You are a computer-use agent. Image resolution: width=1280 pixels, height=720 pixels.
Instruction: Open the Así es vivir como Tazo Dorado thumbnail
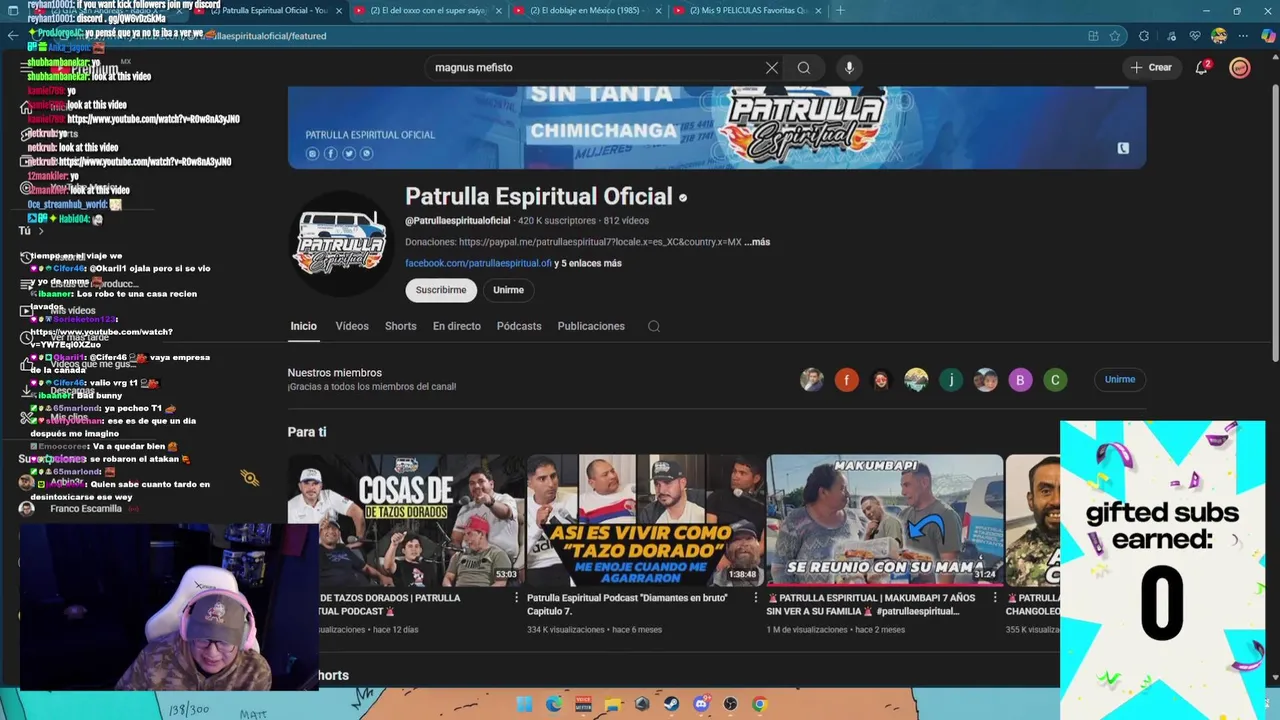click(x=645, y=519)
